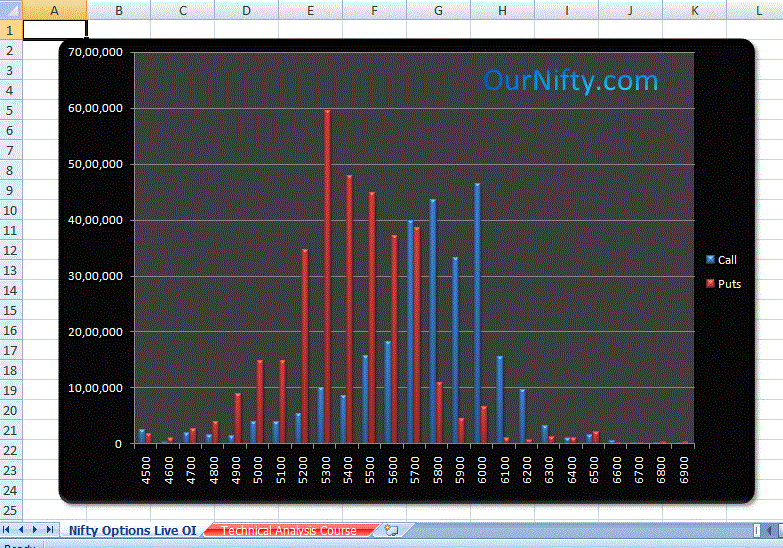This screenshot has height=548, width=783.
Task: Select row 25 header
Action: [x=11, y=511]
